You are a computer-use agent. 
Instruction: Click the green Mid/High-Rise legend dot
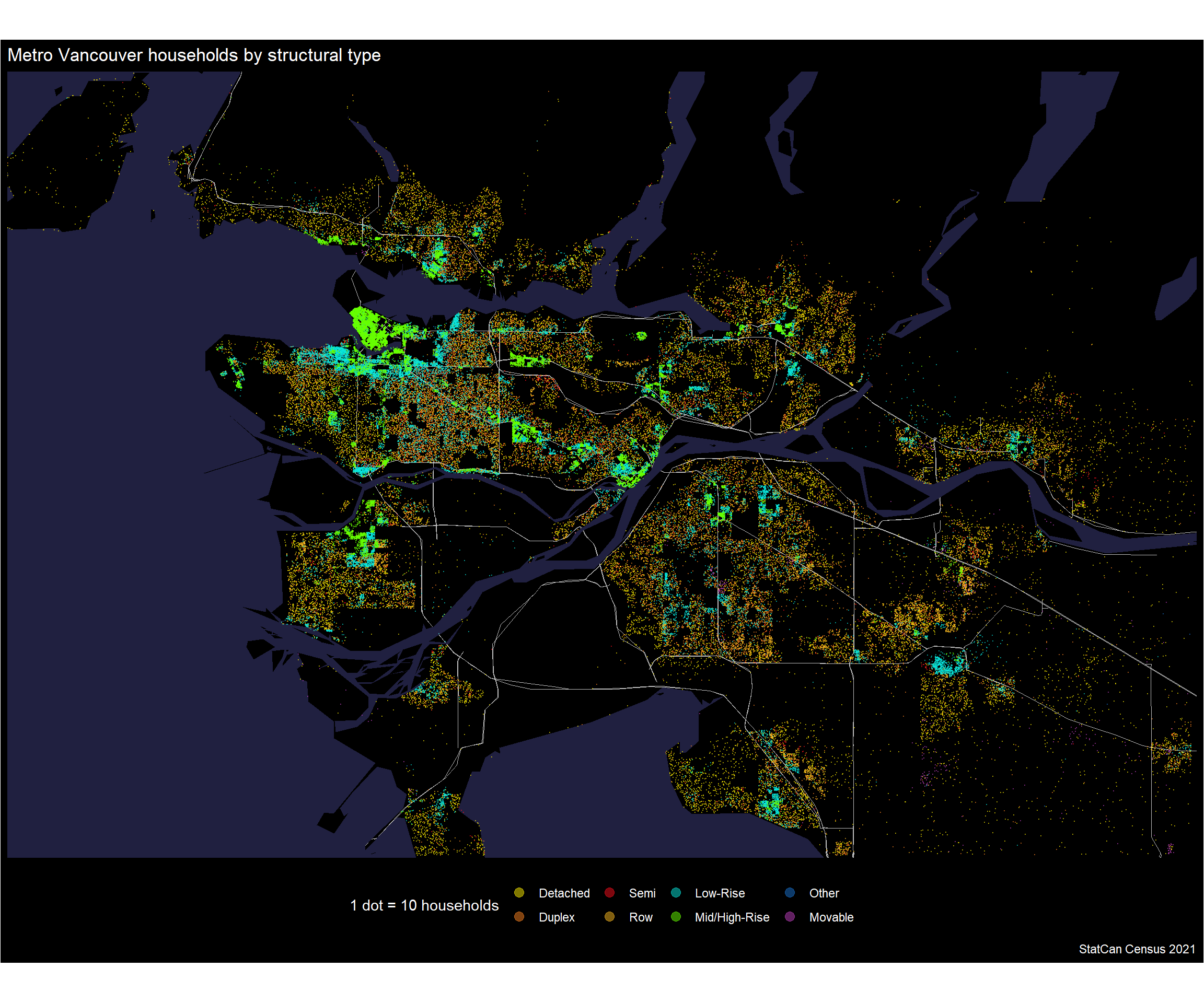pyautogui.click(x=675, y=916)
